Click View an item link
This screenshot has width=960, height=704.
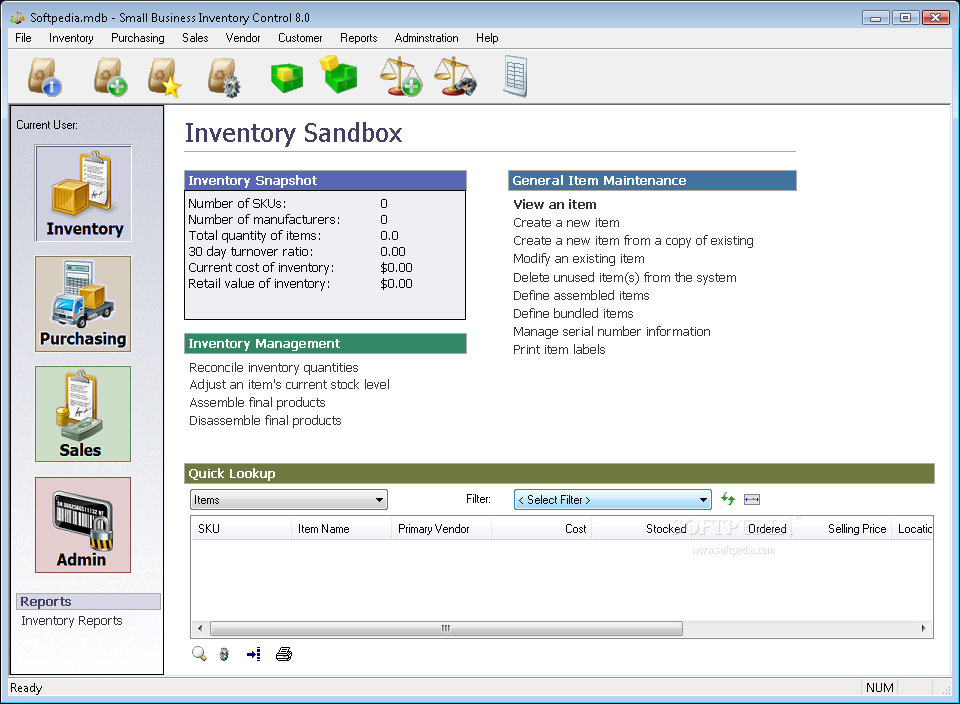click(555, 204)
